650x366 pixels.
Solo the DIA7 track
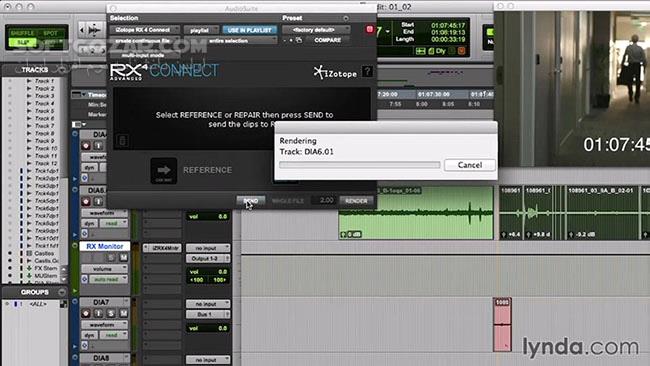[111, 313]
